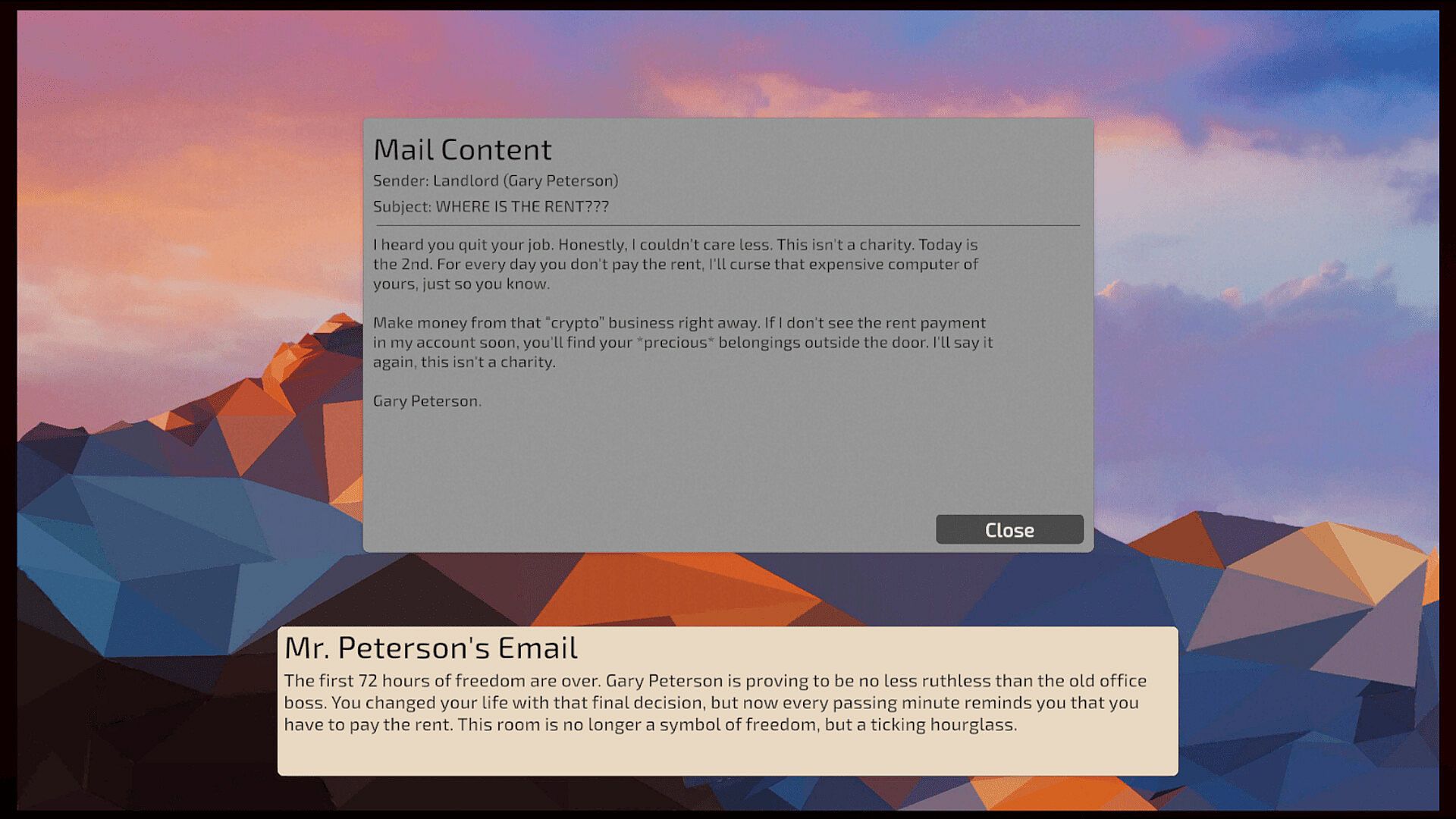
Task: Click the *precious* word in email
Action: [x=675, y=342]
